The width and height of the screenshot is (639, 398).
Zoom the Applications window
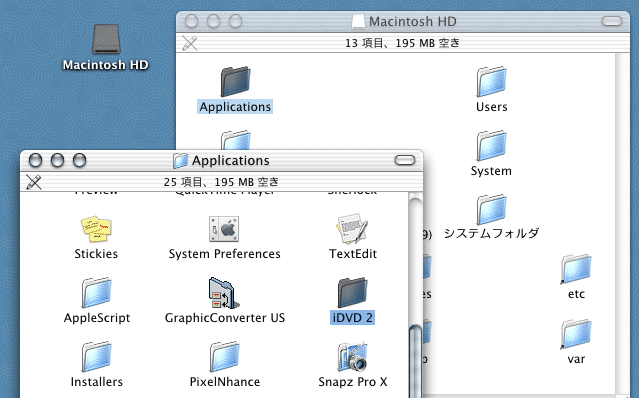click(79, 160)
